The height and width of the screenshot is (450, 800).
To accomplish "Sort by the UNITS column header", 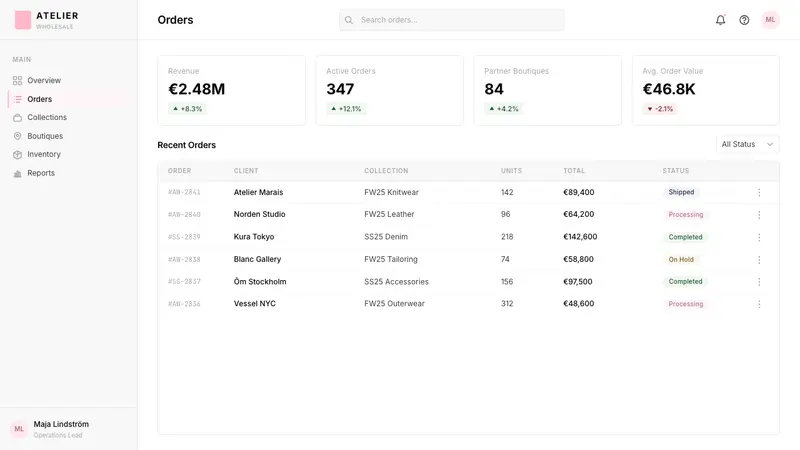I will click(x=511, y=171).
